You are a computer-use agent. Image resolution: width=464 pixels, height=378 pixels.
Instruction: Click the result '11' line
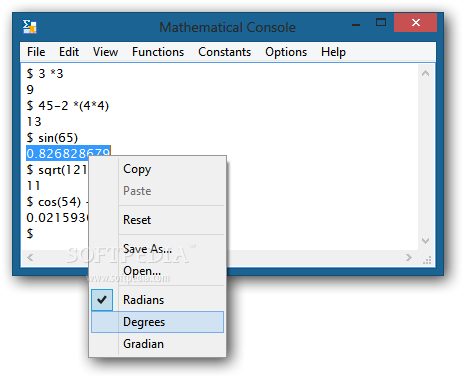(x=33, y=186)
